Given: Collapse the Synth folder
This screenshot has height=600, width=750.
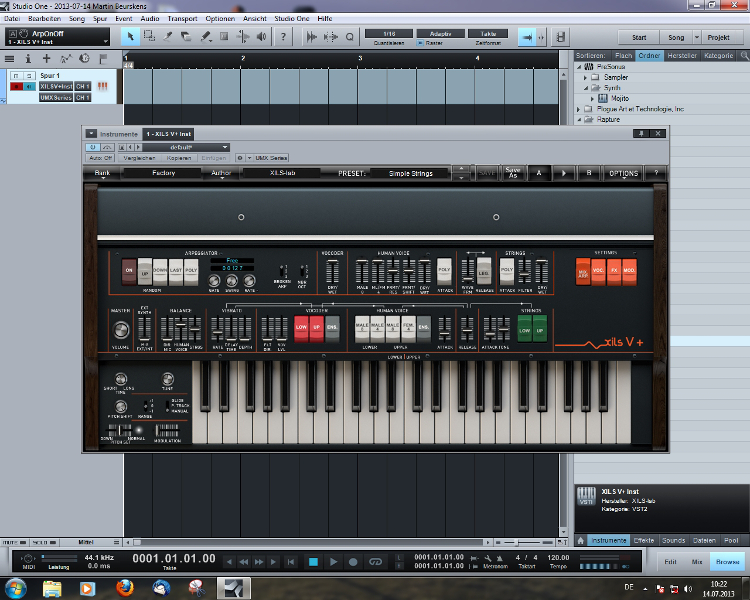Looking at the screenshot, I should [x=585, y=88].
